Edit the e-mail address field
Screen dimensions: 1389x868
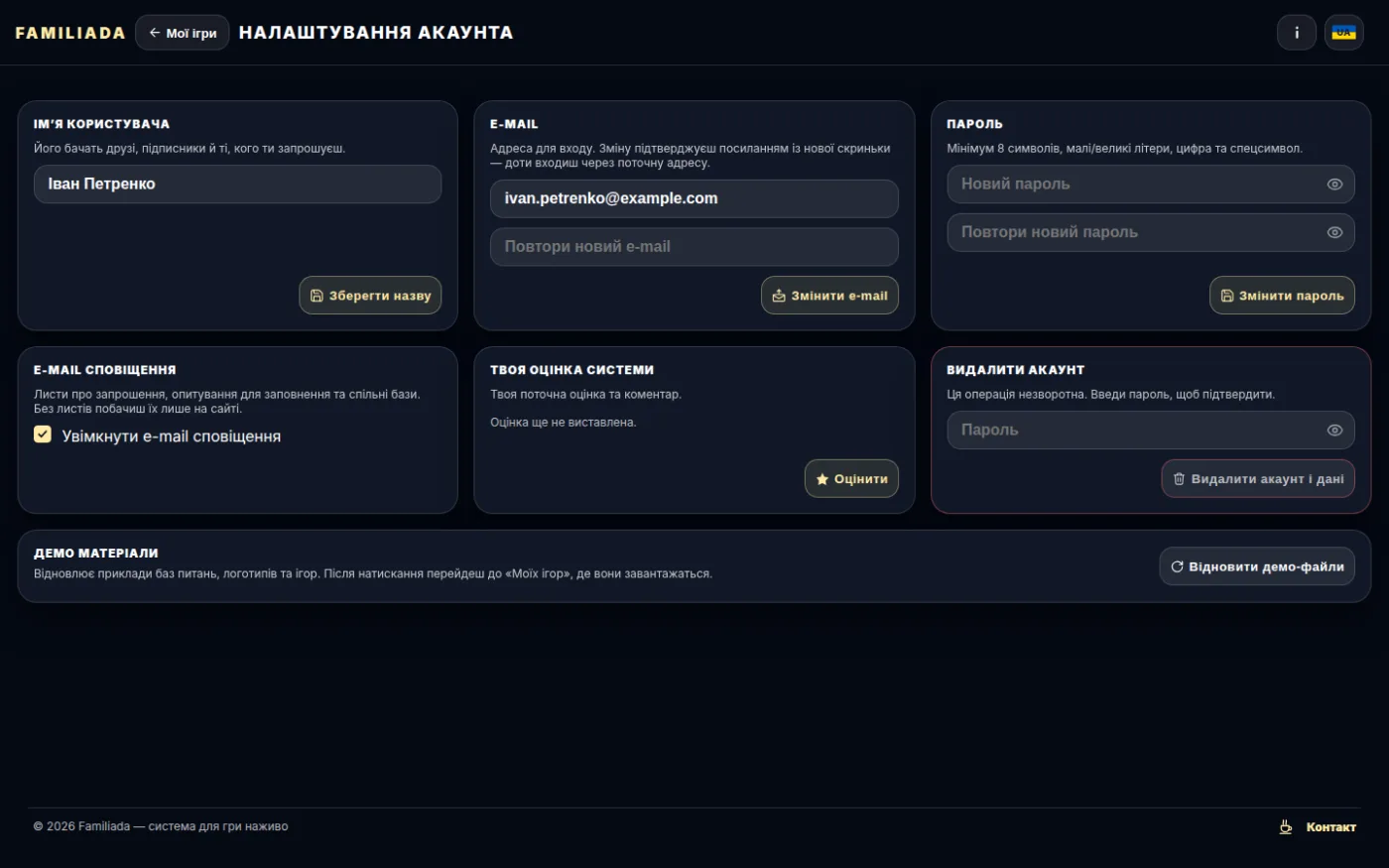694,198
